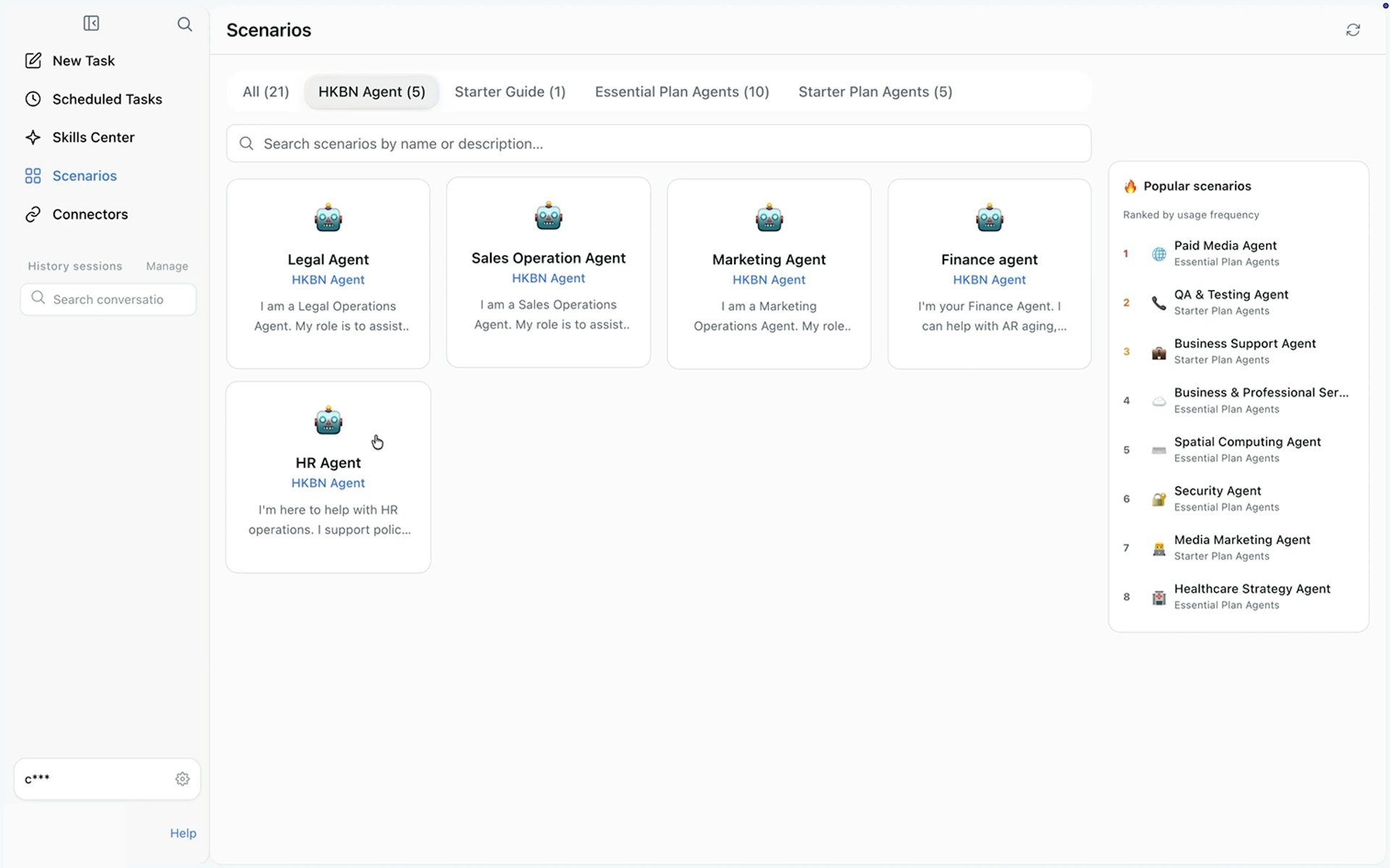
Task: Click the Legal Agent robot icon
Action: [x=328, y=217]
